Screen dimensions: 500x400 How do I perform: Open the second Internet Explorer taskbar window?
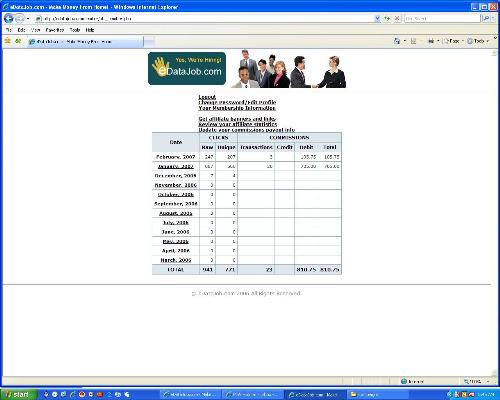253,395
